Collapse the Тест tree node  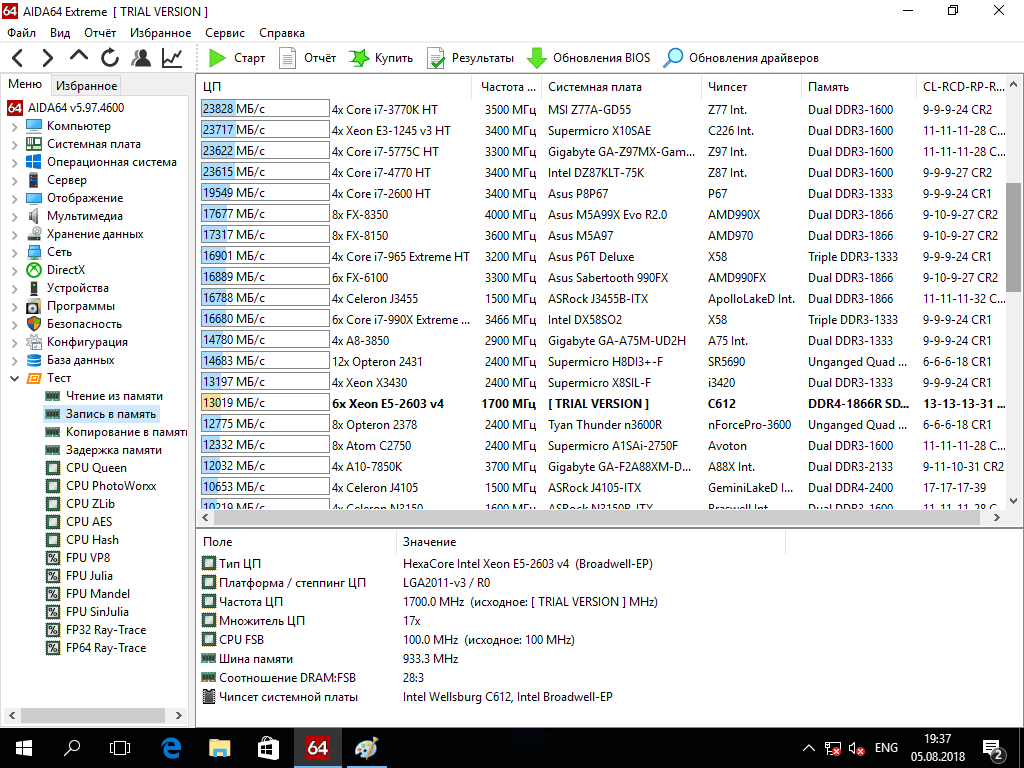(x=14, y=378)
